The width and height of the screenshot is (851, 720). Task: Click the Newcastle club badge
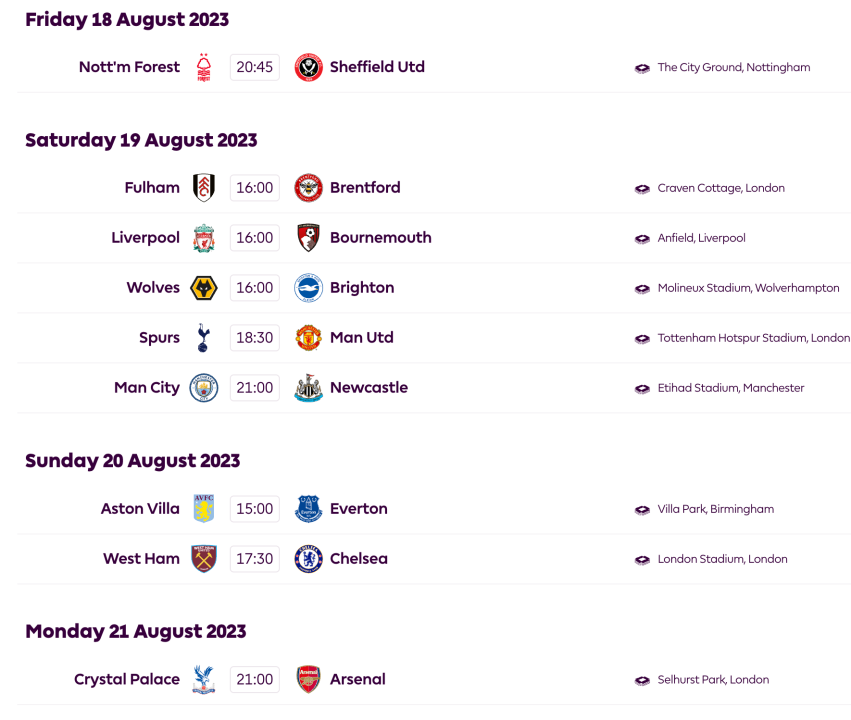[x=309, y=388]
